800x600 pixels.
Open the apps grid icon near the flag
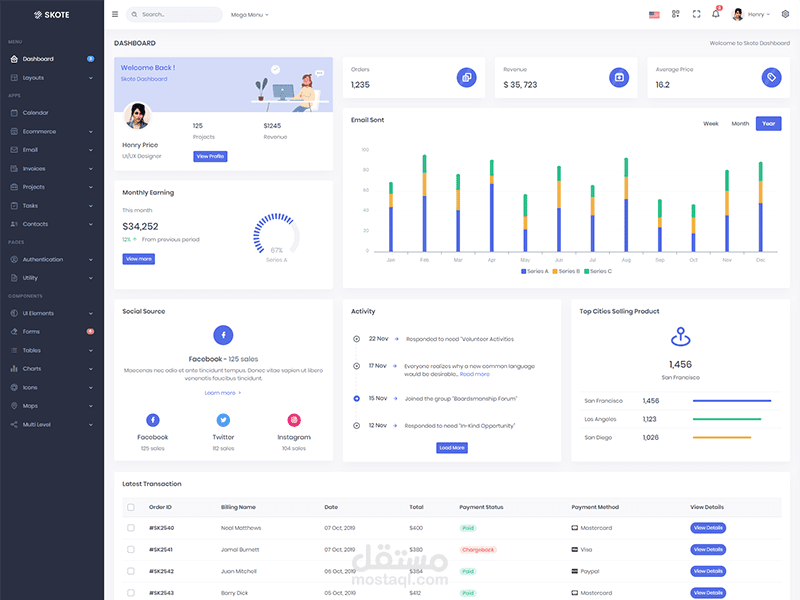676,13
